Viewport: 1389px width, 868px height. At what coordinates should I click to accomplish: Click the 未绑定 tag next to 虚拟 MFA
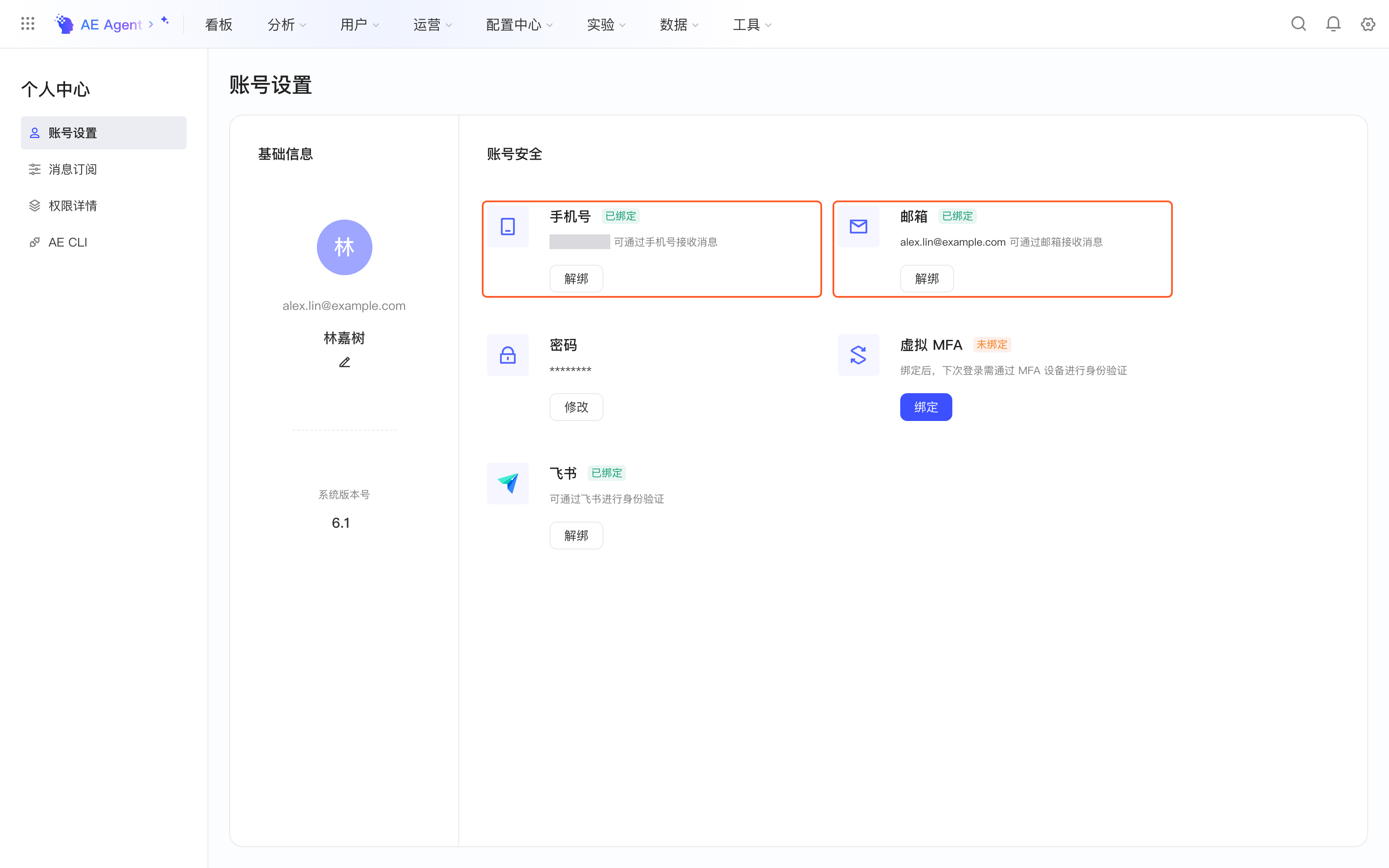coord(992,345)
